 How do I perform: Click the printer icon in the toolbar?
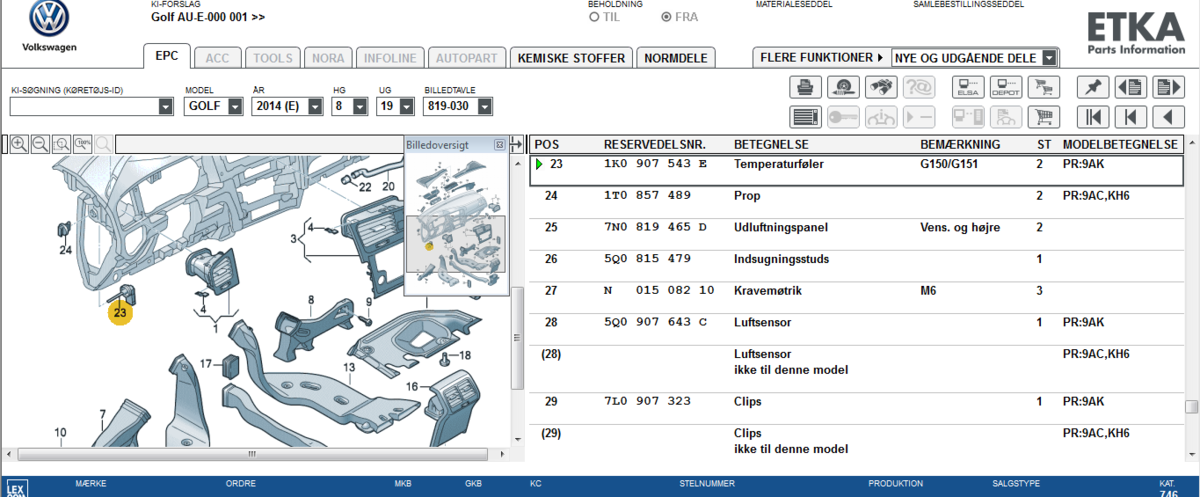tap(804, 87)
